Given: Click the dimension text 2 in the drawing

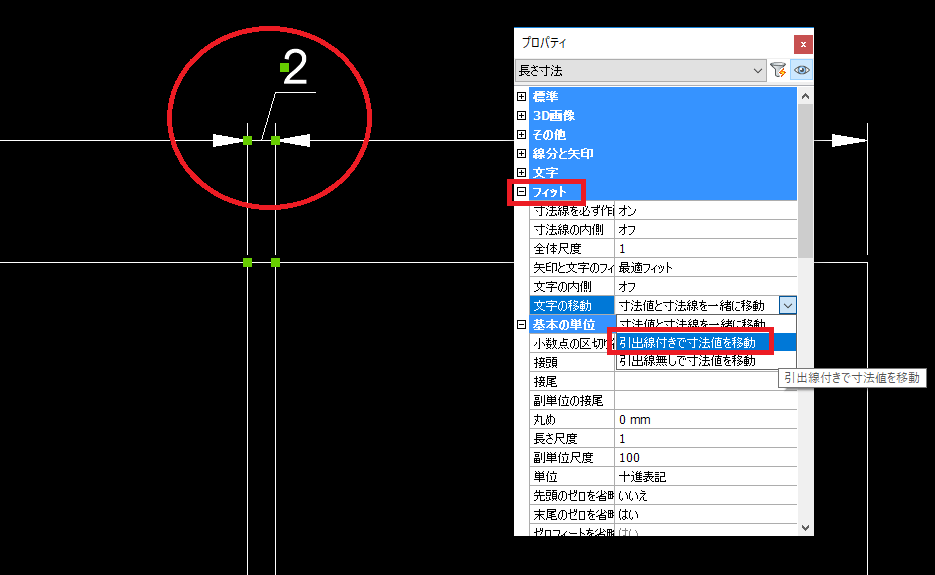Looking at the screenshot, I should [x=296, y=67].
